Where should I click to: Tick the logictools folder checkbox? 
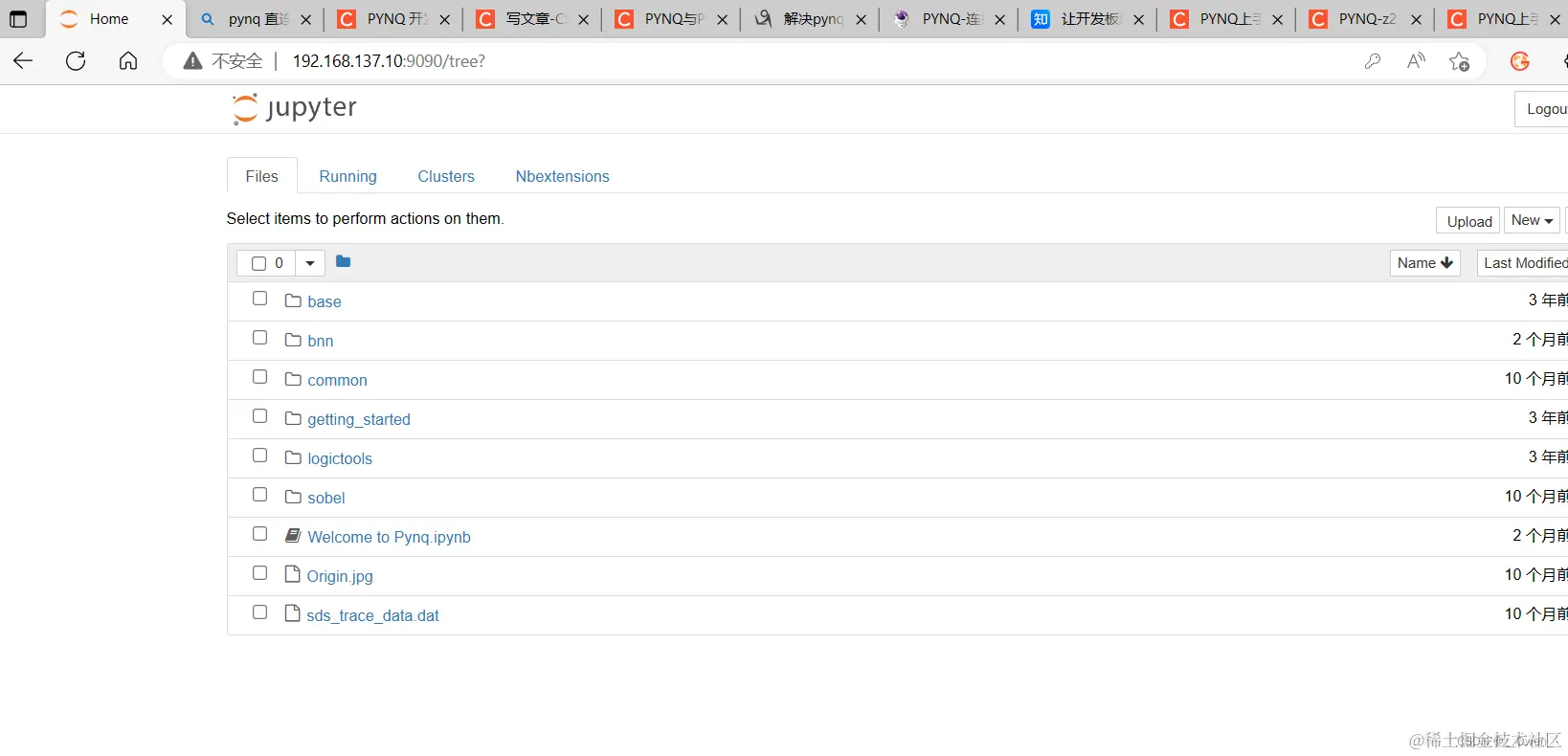click(x=259, y=456)
